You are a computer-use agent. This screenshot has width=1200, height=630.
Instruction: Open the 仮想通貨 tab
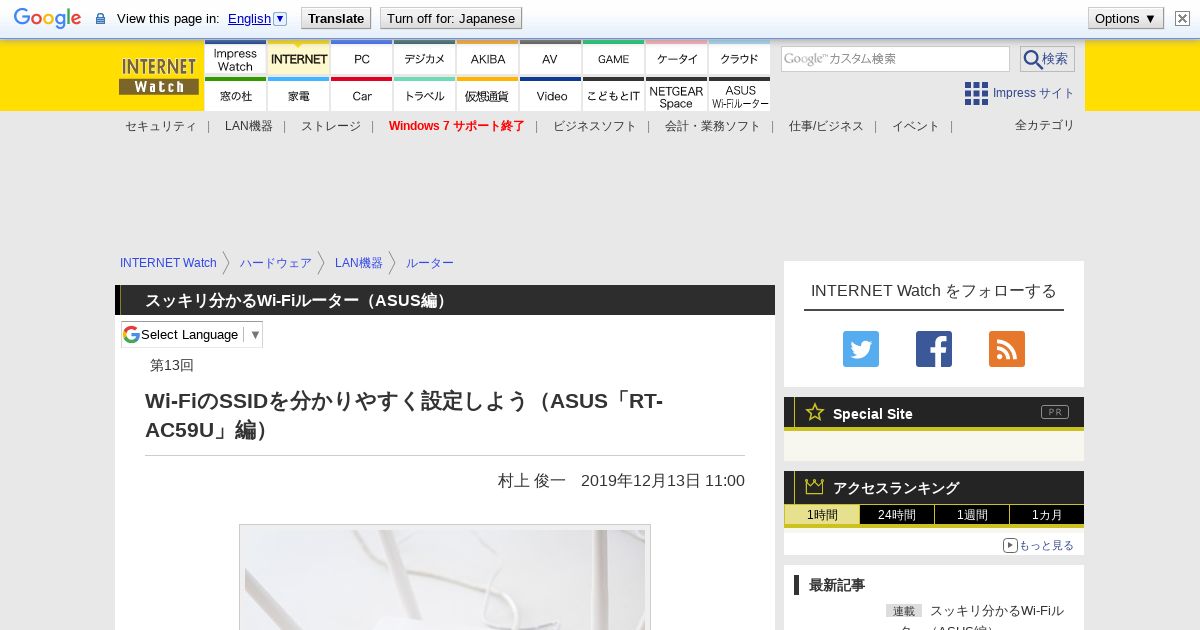487,95
